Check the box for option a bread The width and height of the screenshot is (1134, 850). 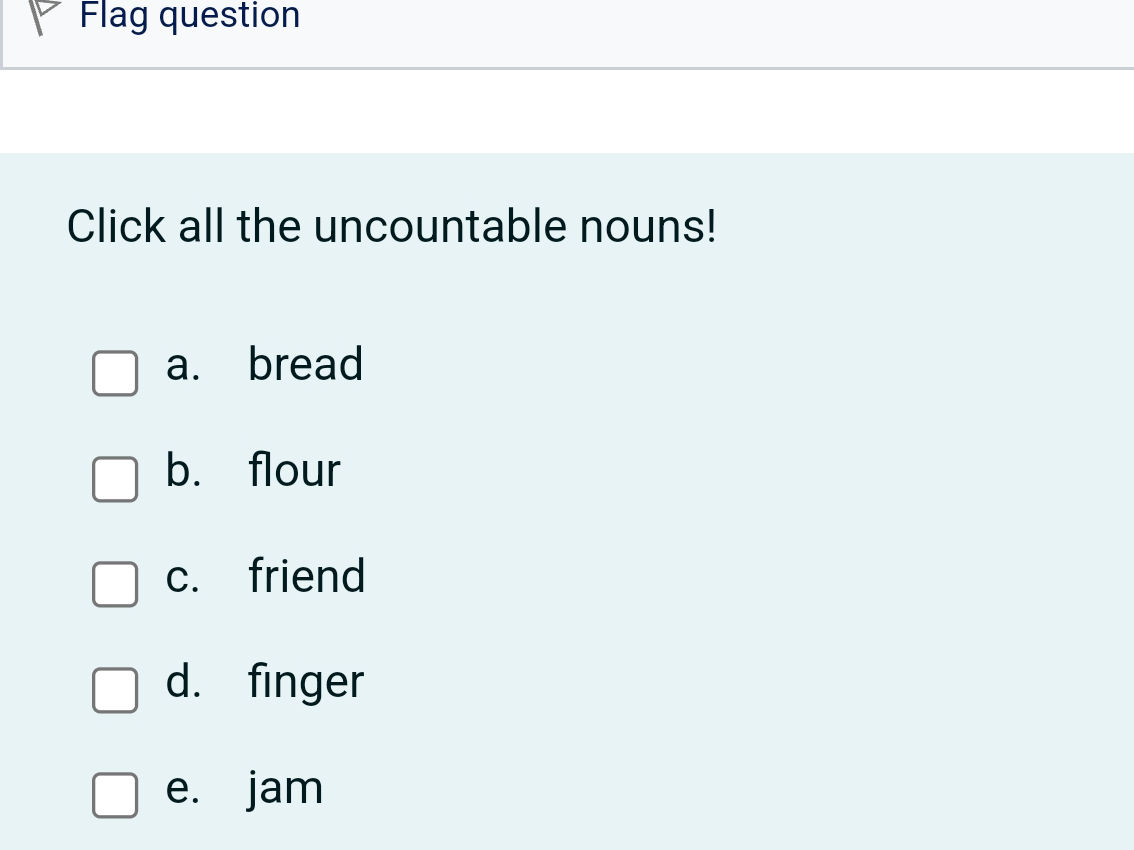(x=115, y=374)
